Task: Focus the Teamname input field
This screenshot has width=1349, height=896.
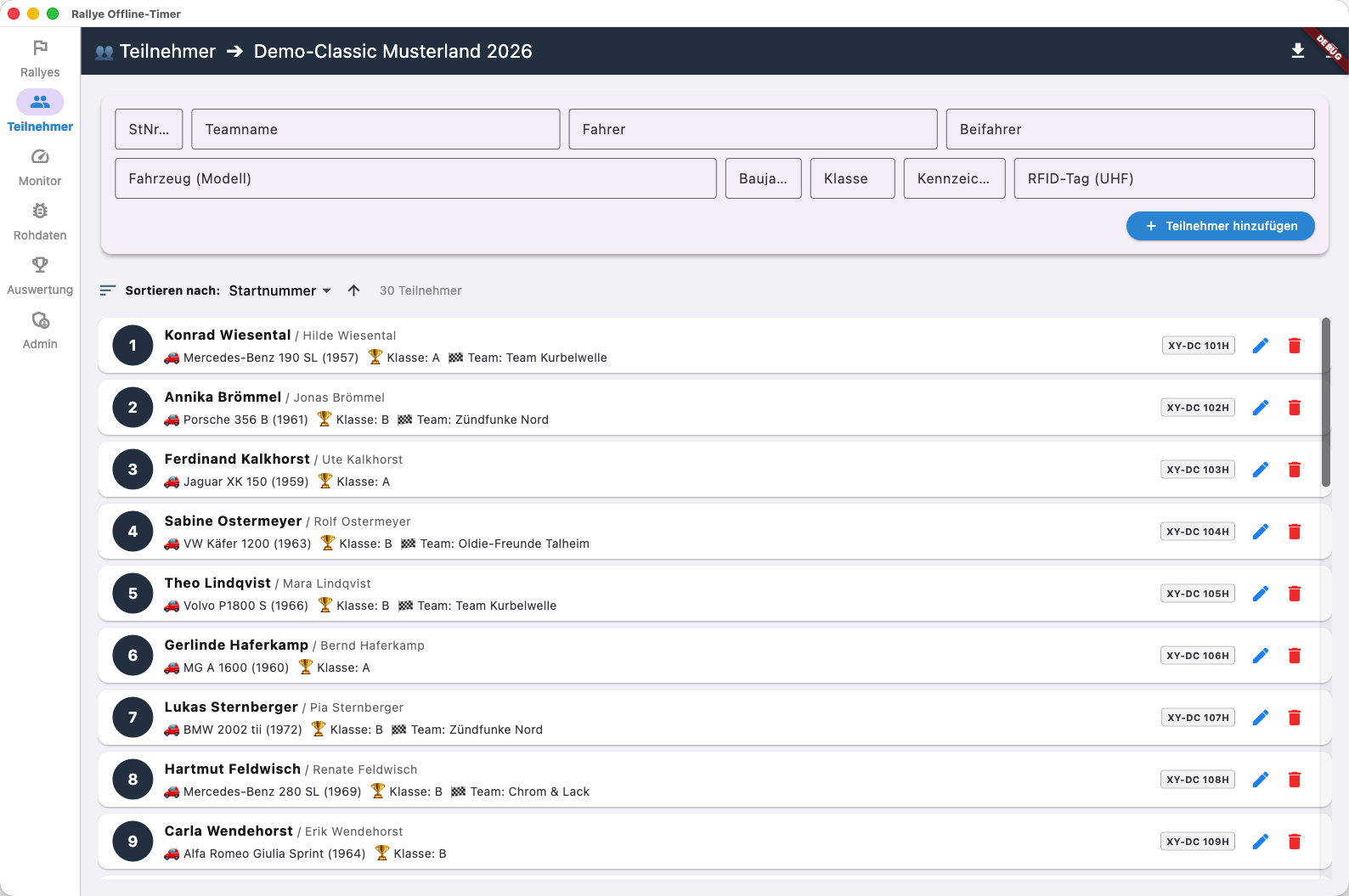Action: 375,129
